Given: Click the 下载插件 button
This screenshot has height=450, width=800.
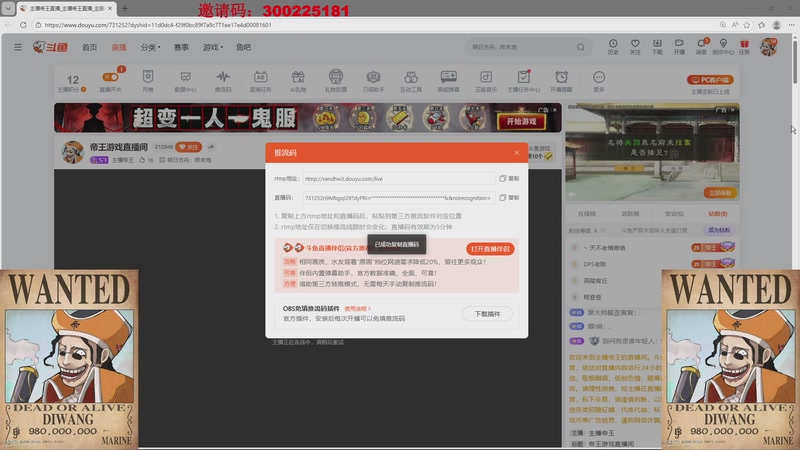Looking at the screenshot, I should point(487,314).
